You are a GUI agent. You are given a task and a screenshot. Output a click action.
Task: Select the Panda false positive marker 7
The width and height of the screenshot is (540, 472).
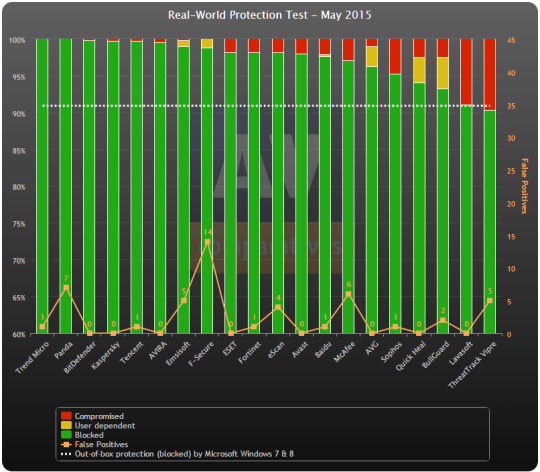(66, 288)
